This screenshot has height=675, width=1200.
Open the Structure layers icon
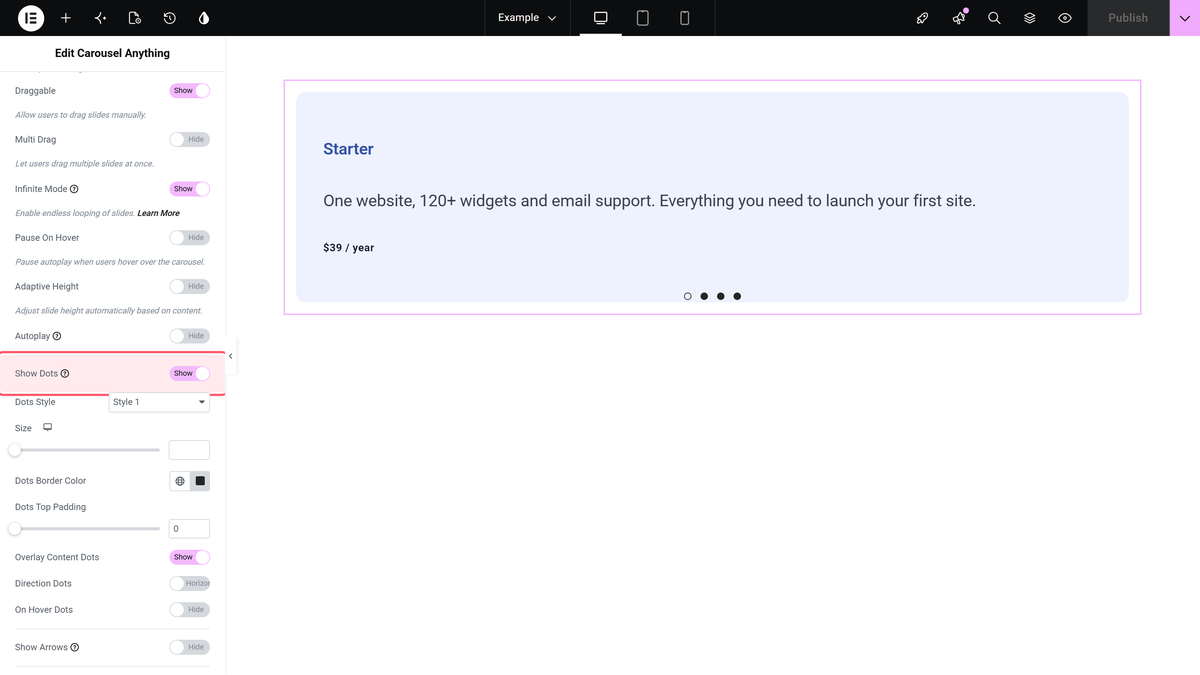click(1029, 18)
